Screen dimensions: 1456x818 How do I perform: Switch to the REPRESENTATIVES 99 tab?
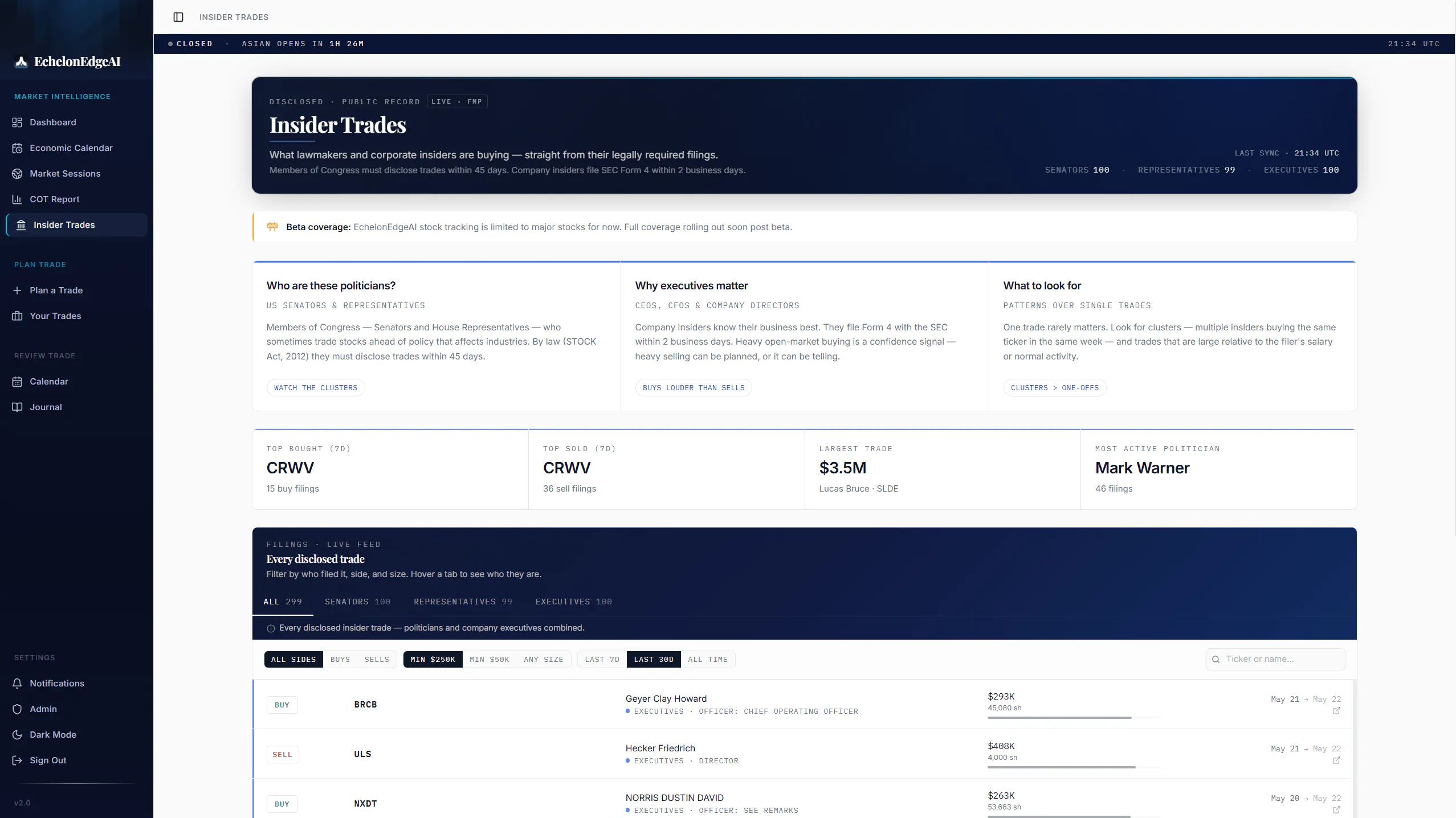coord(463,602)
